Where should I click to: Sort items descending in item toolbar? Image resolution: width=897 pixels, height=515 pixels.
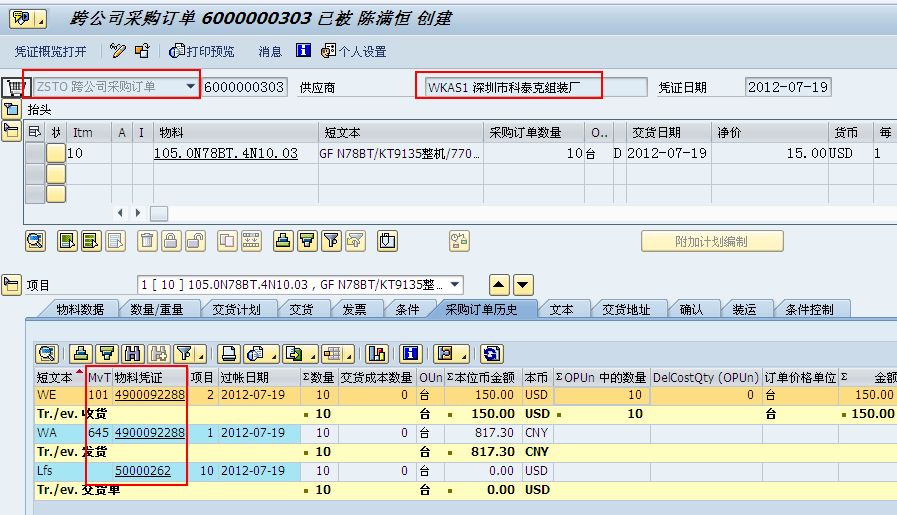307,241
